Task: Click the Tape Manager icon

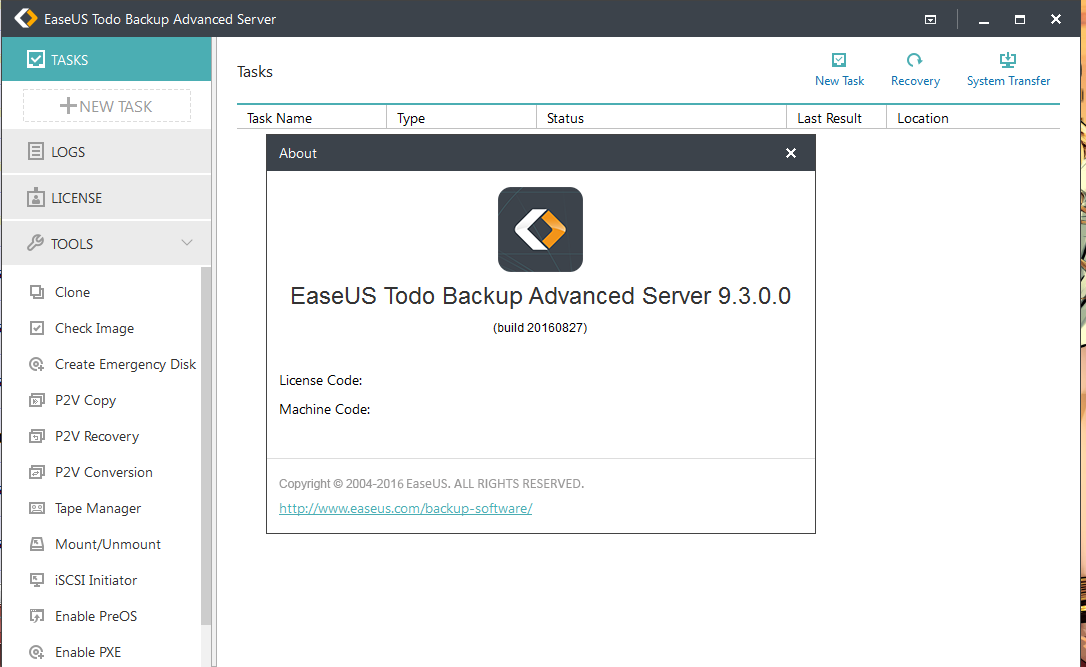Action: pyautogui.click(x=37, y=508)
